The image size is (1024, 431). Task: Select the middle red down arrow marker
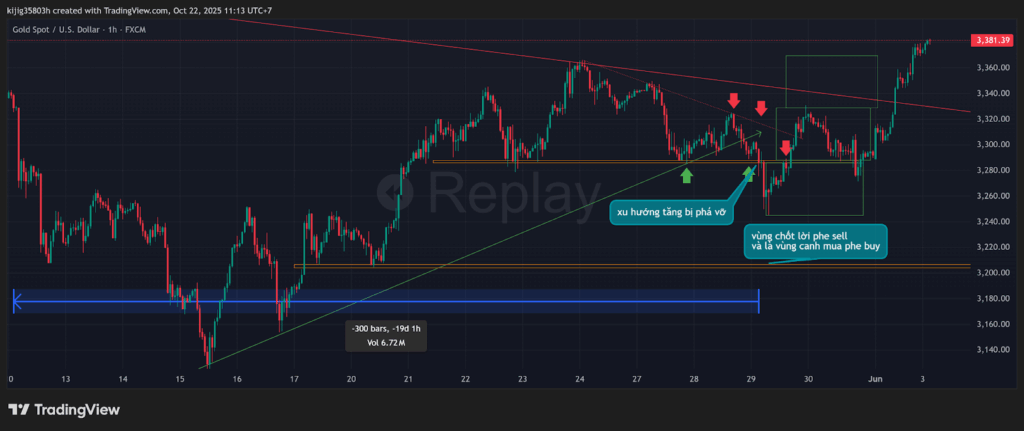tap(761, 108)
